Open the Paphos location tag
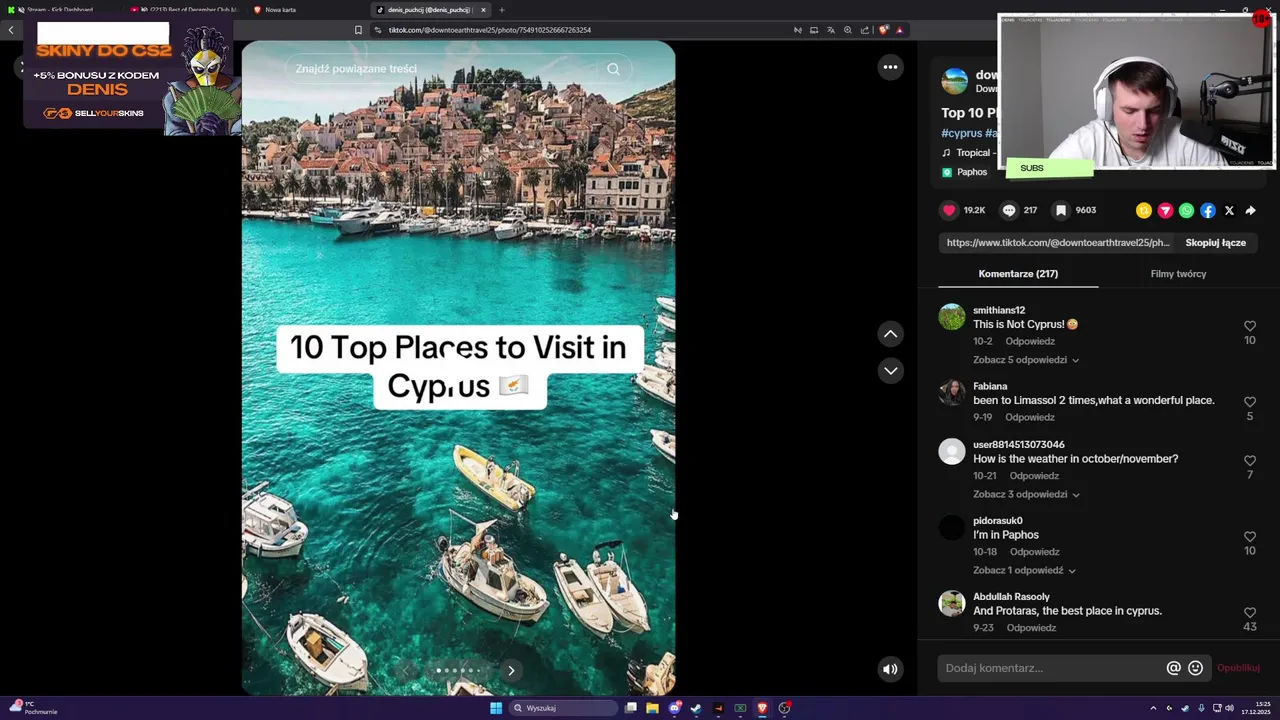1280x720 pixels. (x=964, y=172)
